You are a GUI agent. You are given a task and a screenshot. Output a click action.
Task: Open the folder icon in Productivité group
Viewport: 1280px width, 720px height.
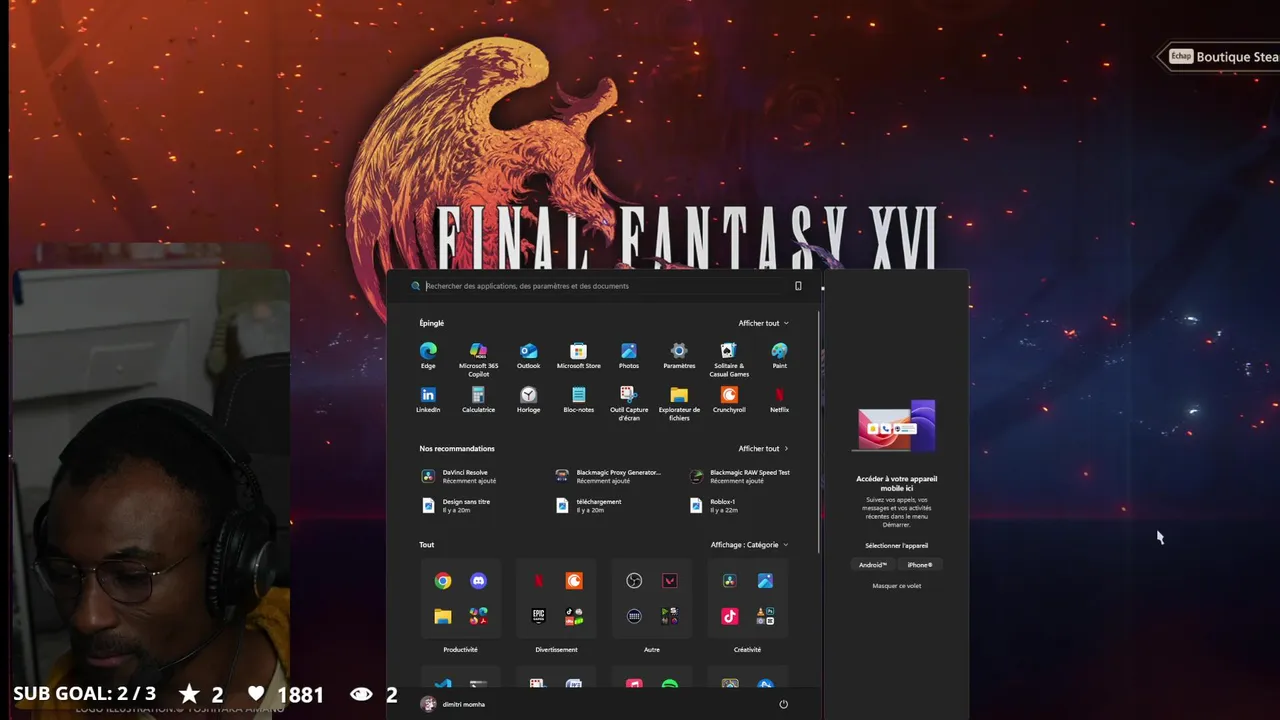pyautogui.click(x=443, y=616)
